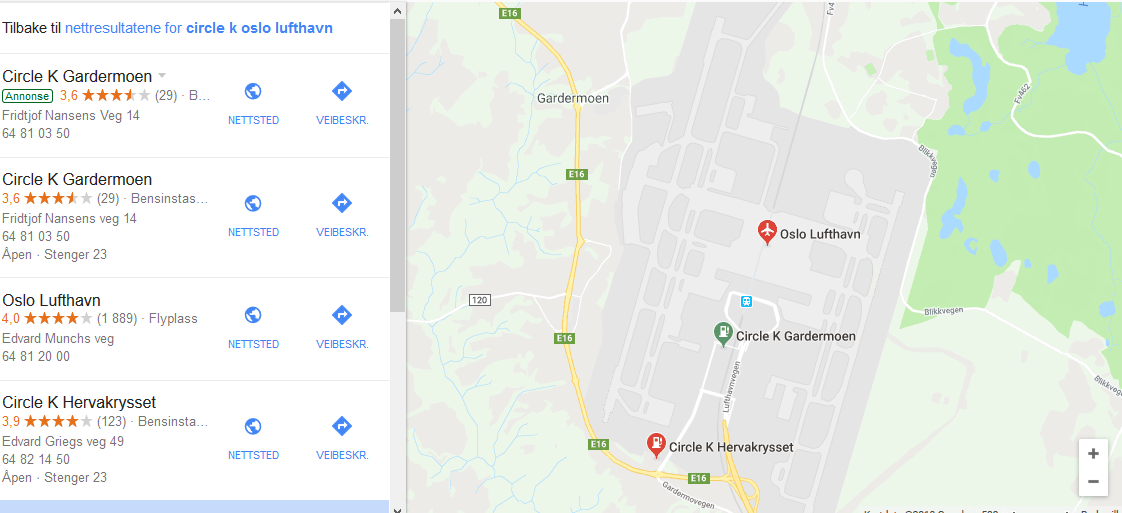Click the red fuel pin for Circle K Hervakrysset
The width and height of the screenshot is (1122, 513).
click(655, 446)
